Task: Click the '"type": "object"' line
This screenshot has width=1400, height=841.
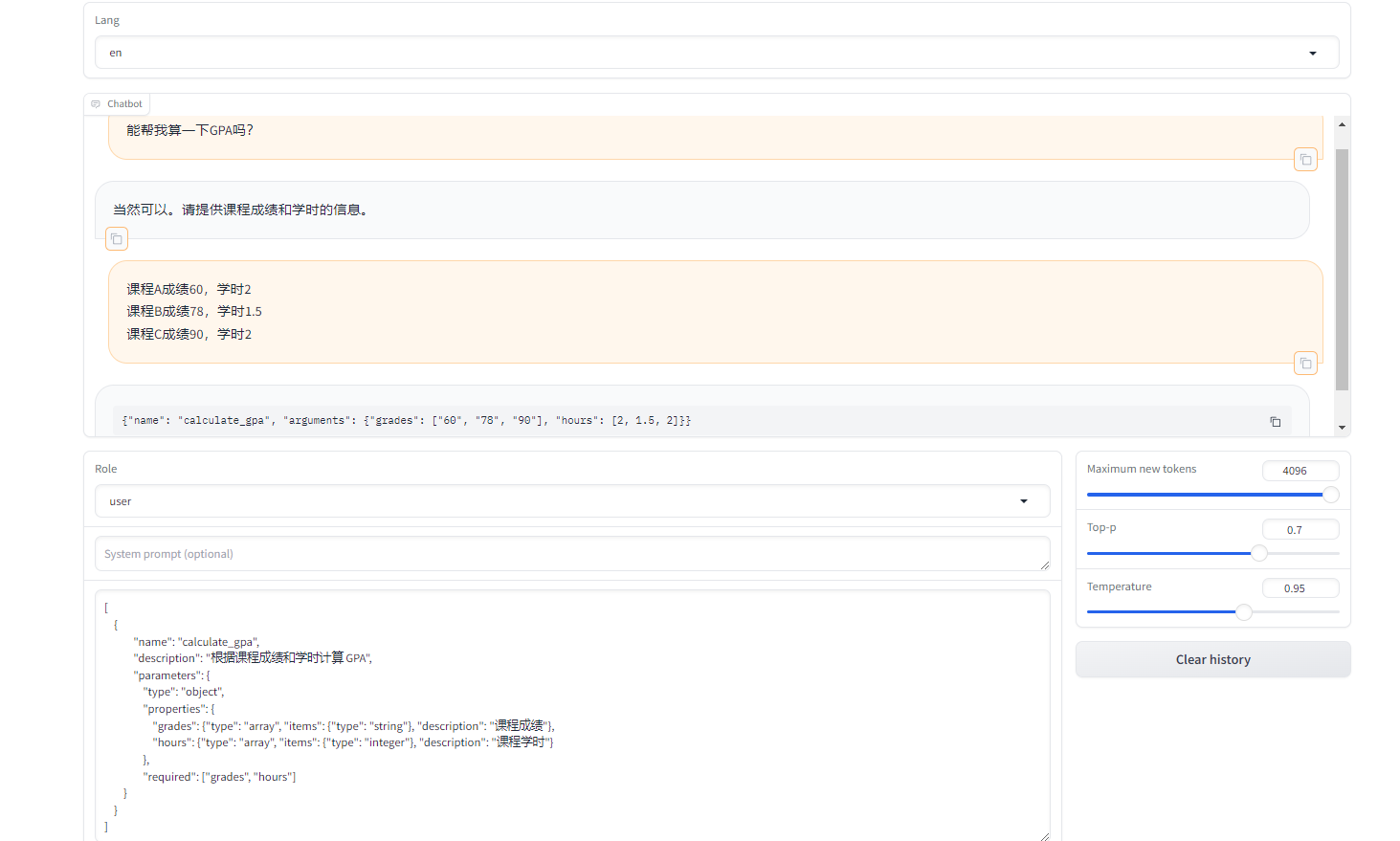Action: click(184, 692)
